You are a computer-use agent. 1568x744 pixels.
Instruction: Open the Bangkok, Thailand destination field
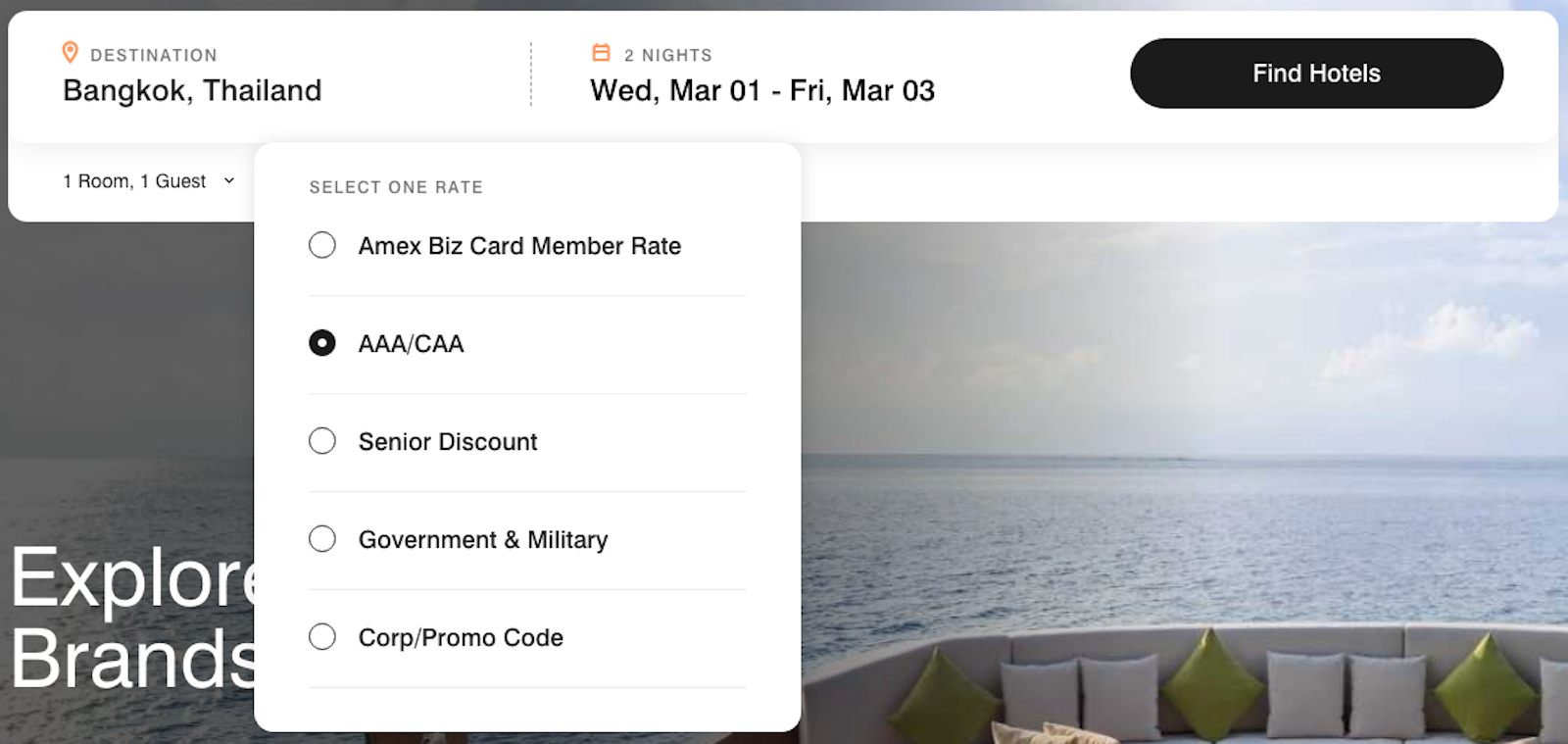click(x=192, y=90)
